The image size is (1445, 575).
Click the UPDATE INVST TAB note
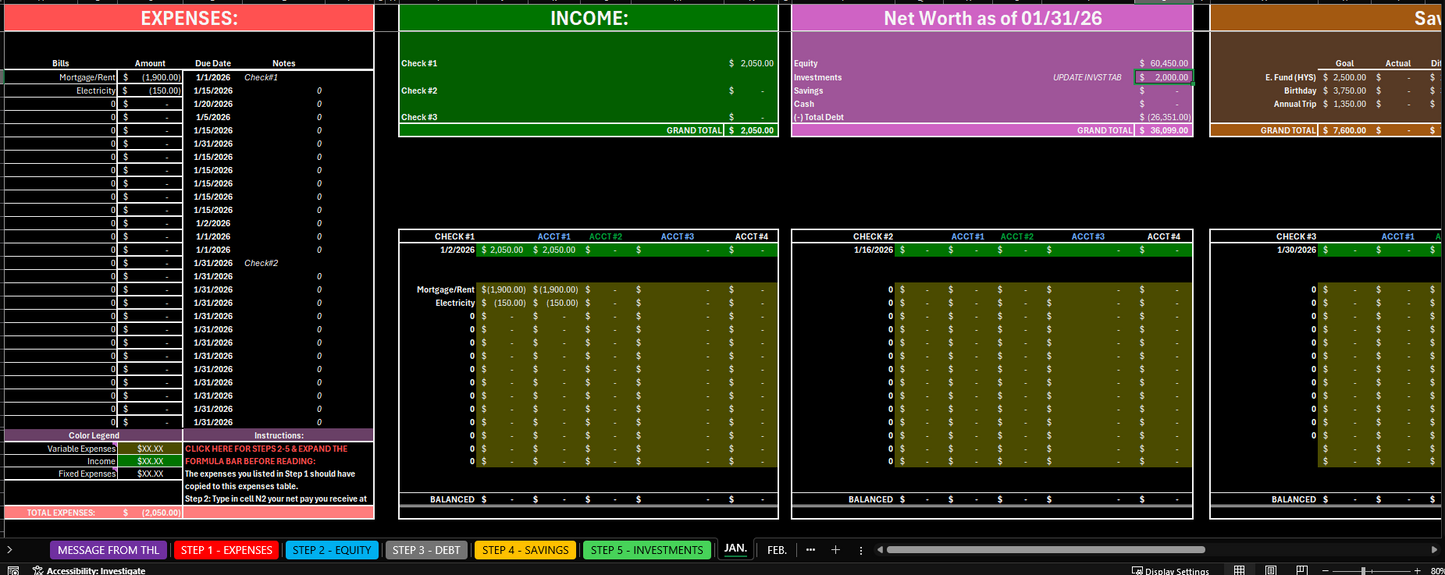click(1087, 77)
